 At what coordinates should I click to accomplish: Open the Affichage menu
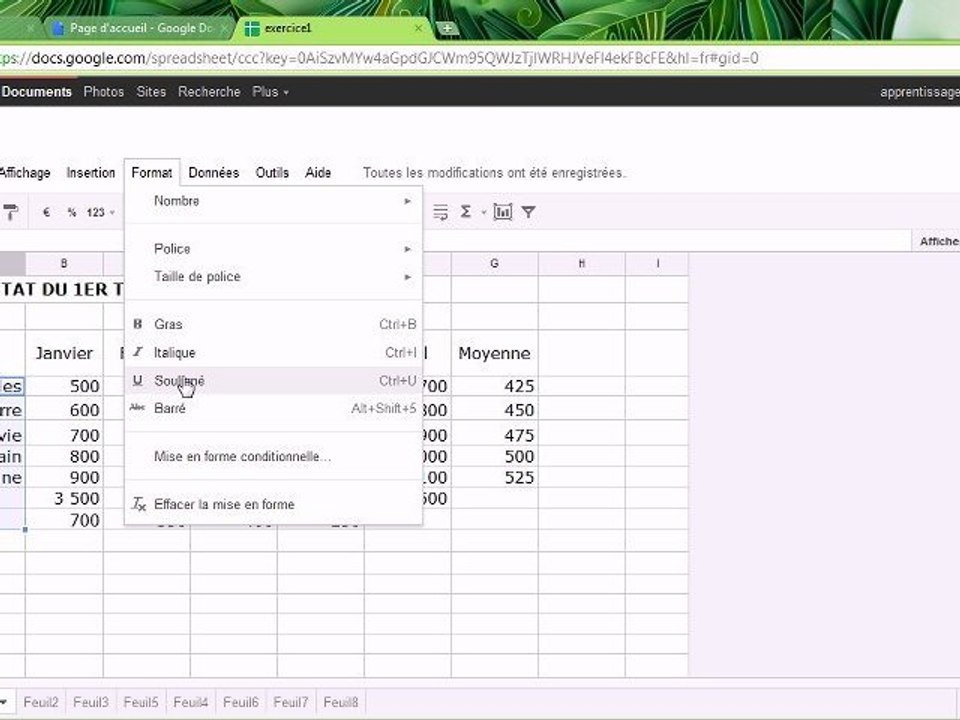26,173
